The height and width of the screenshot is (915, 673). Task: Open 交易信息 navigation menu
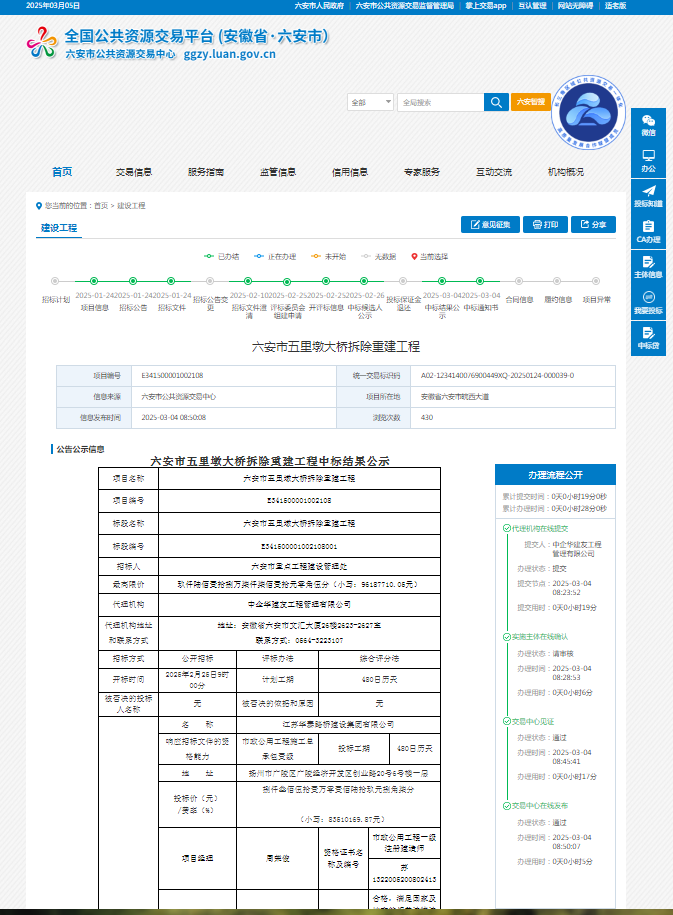point(134,172)
